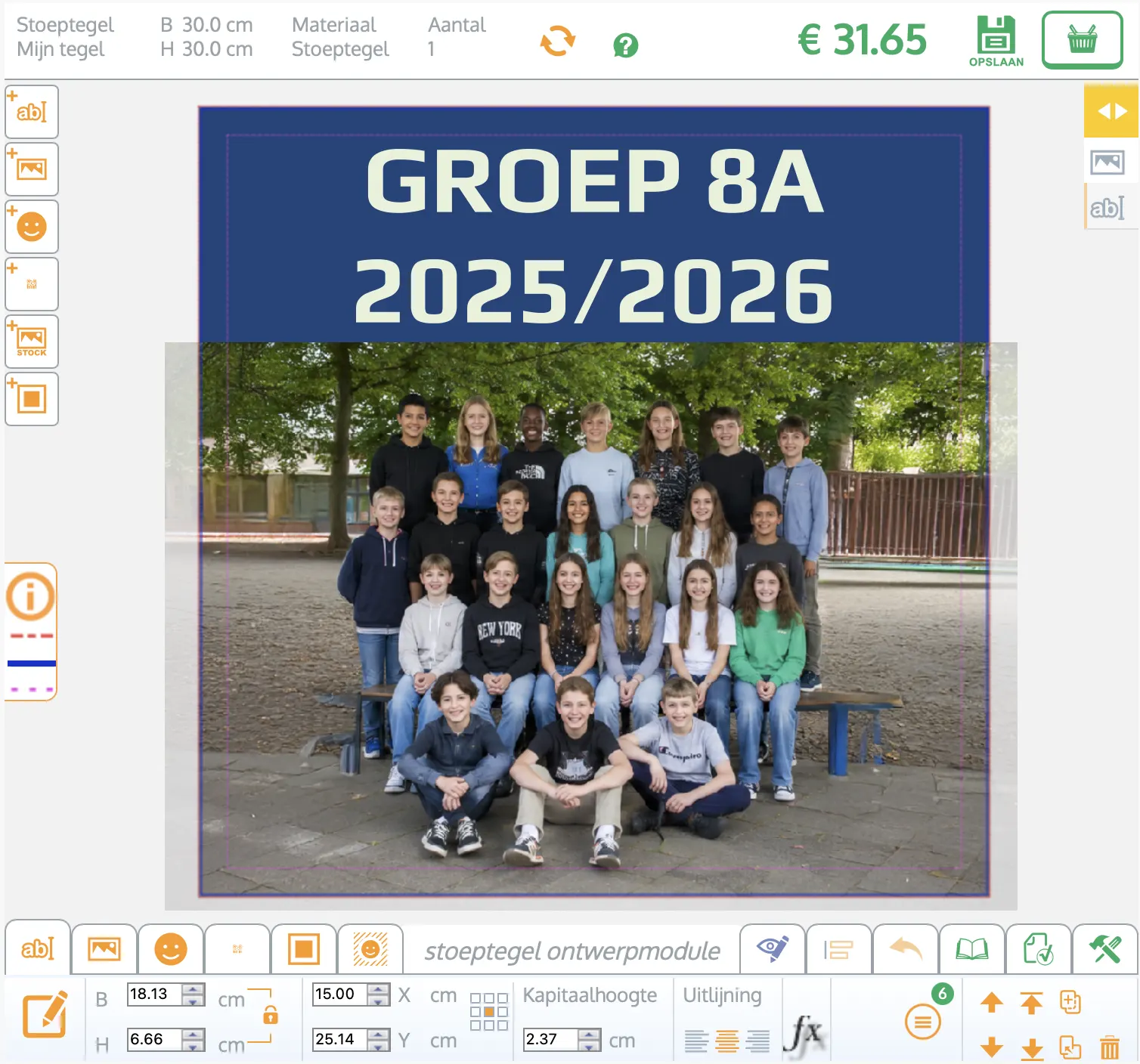Viewport: 1140px width, 1064px height.
Task: Add a shape or frame from left sidebar
Action: pyautogui.click(x=32, y=399)
